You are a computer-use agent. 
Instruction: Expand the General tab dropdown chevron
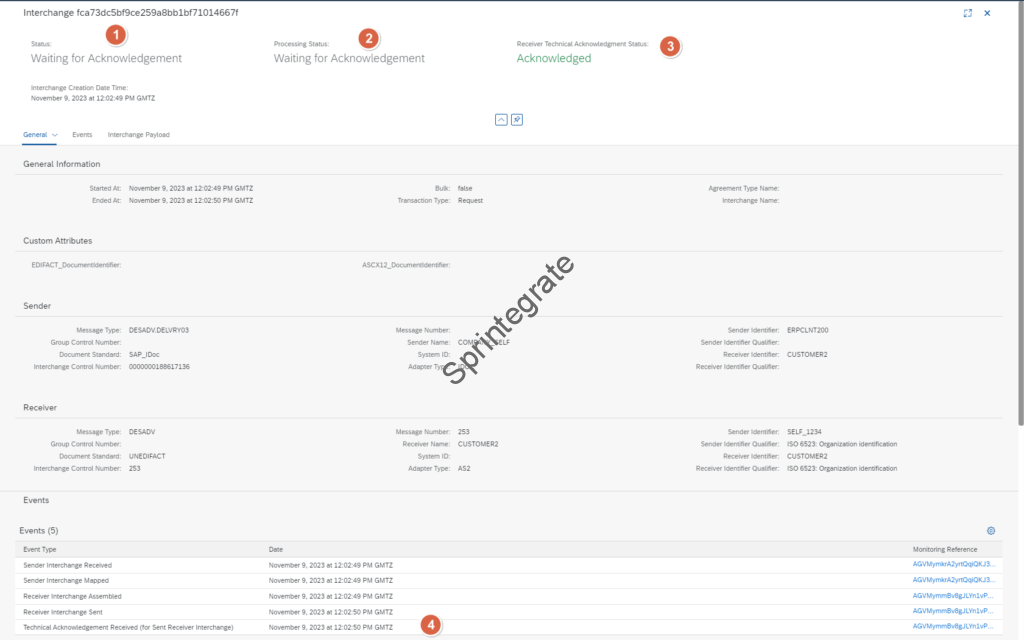(54, 134)
